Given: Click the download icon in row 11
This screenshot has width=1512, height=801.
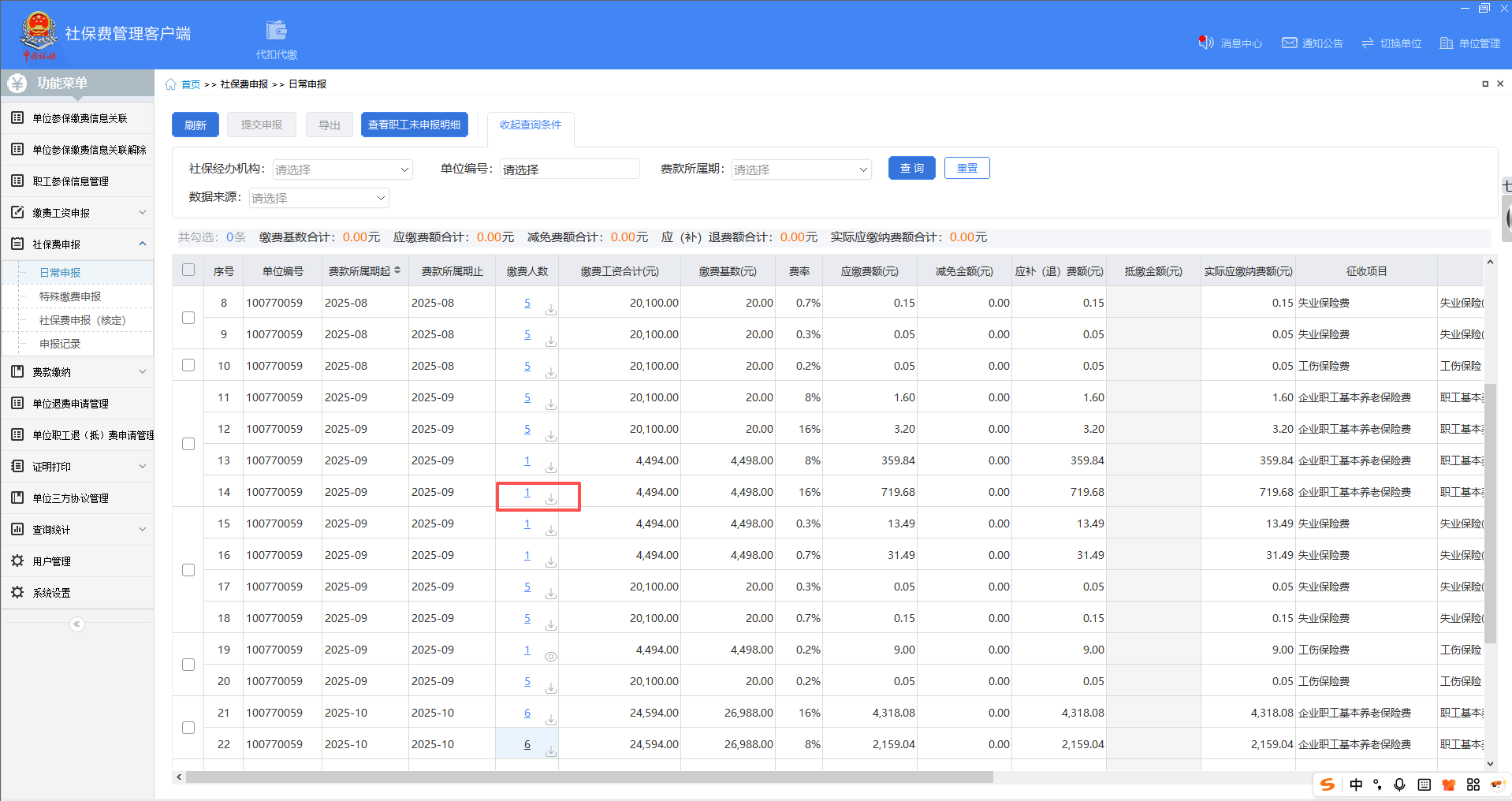Looking at the screenshot, I should tap(551, 404).
